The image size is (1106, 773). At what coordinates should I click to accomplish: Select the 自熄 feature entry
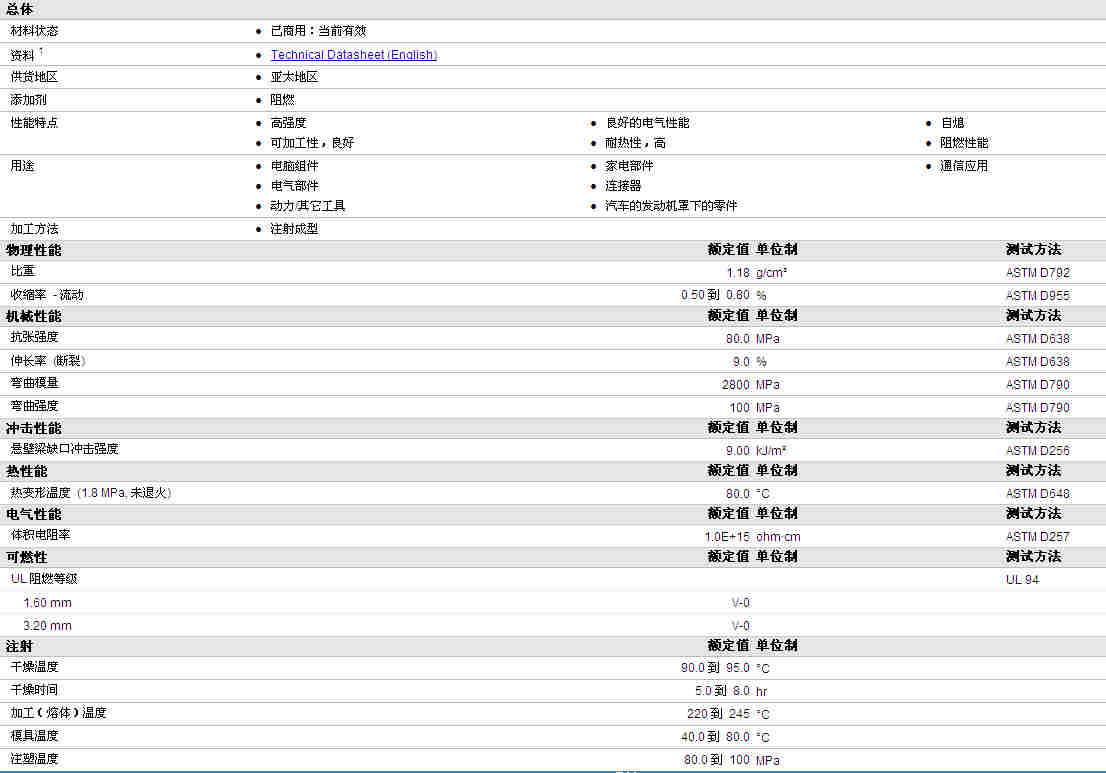tap(952, 123)
